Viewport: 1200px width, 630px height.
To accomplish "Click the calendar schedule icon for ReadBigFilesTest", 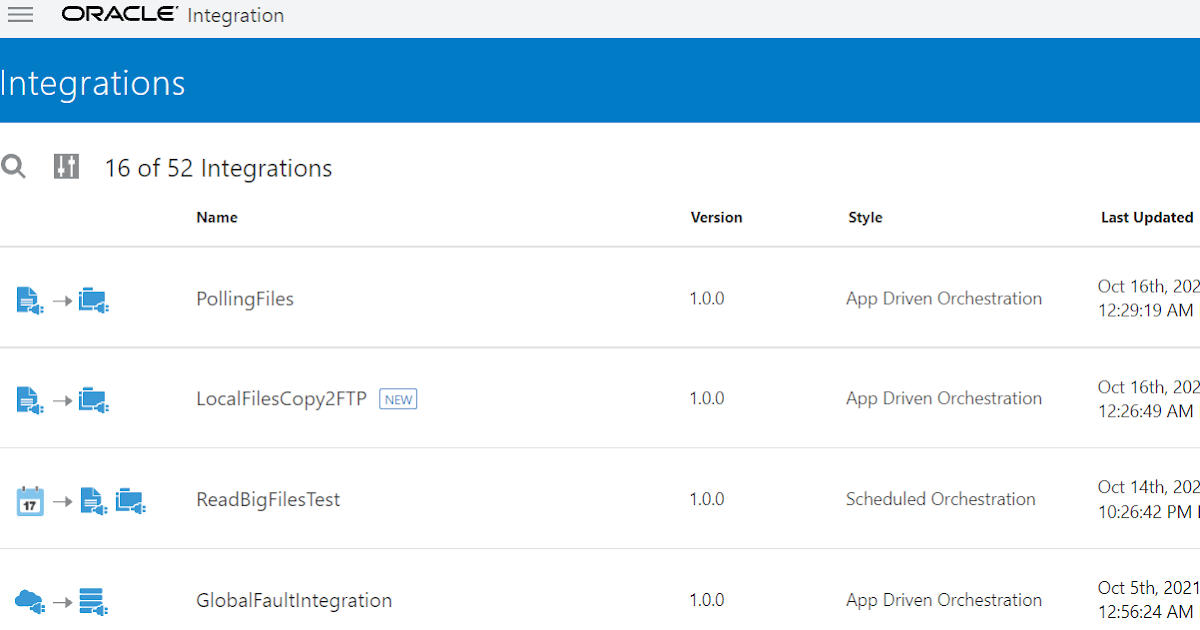I will (x=30, y=499).
